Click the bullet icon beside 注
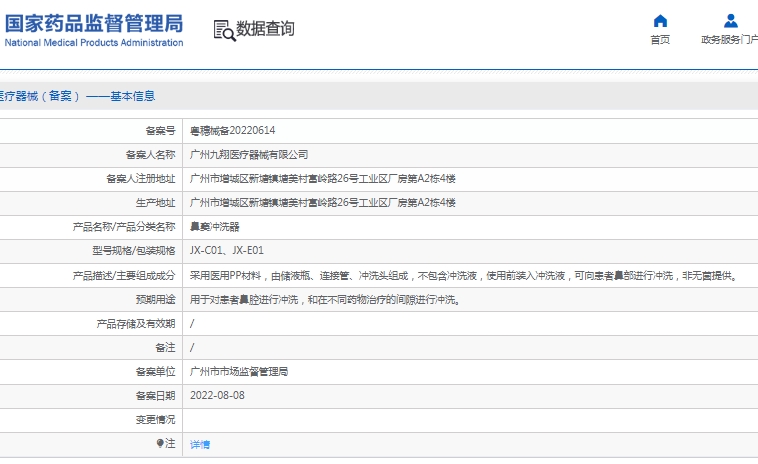758x464 pixels. point(160,443)
